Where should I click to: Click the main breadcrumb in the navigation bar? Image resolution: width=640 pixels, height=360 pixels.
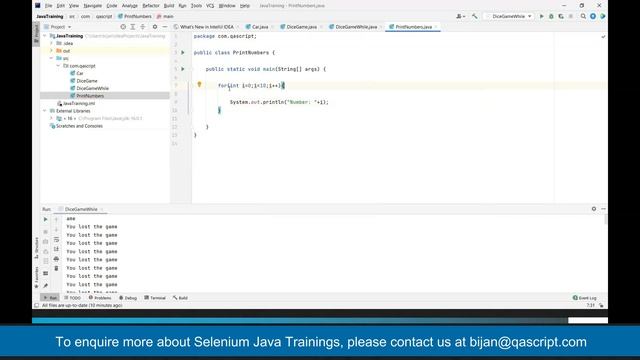pos(165,16)
